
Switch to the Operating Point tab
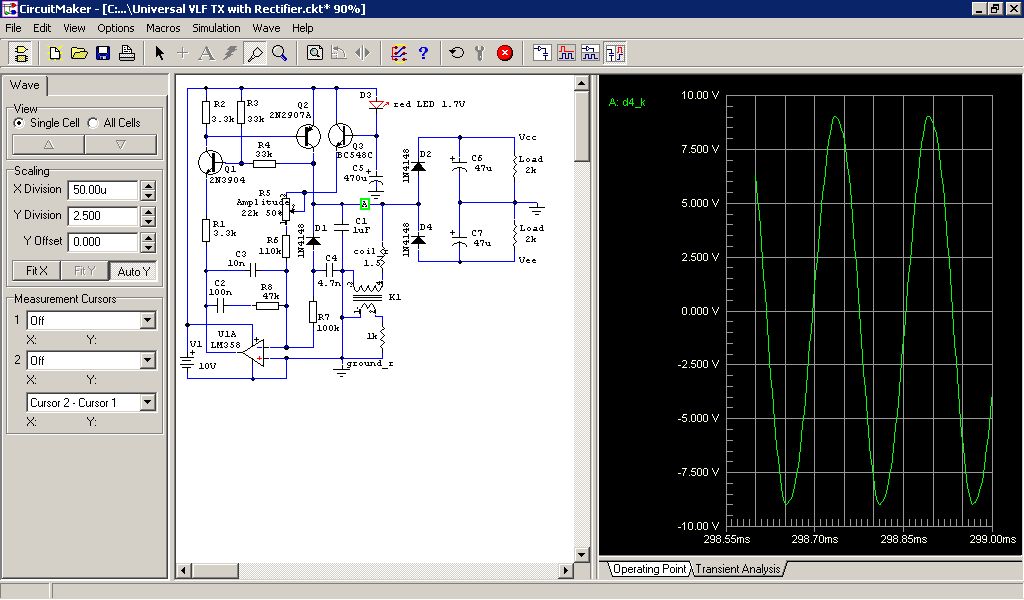point(649,569)
